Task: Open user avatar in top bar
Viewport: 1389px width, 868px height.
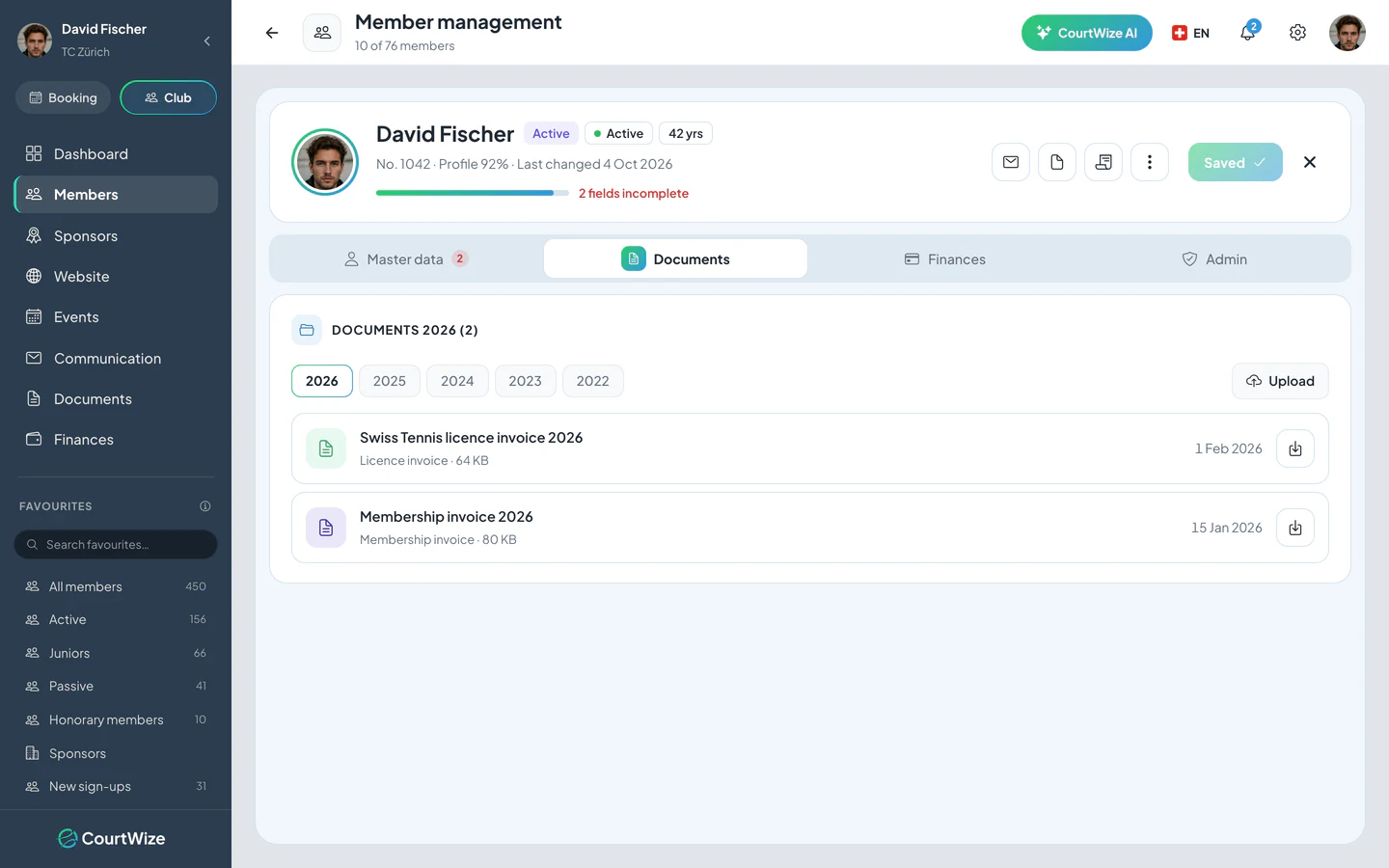Action: pyautogui.click(x=1347, y=33)
